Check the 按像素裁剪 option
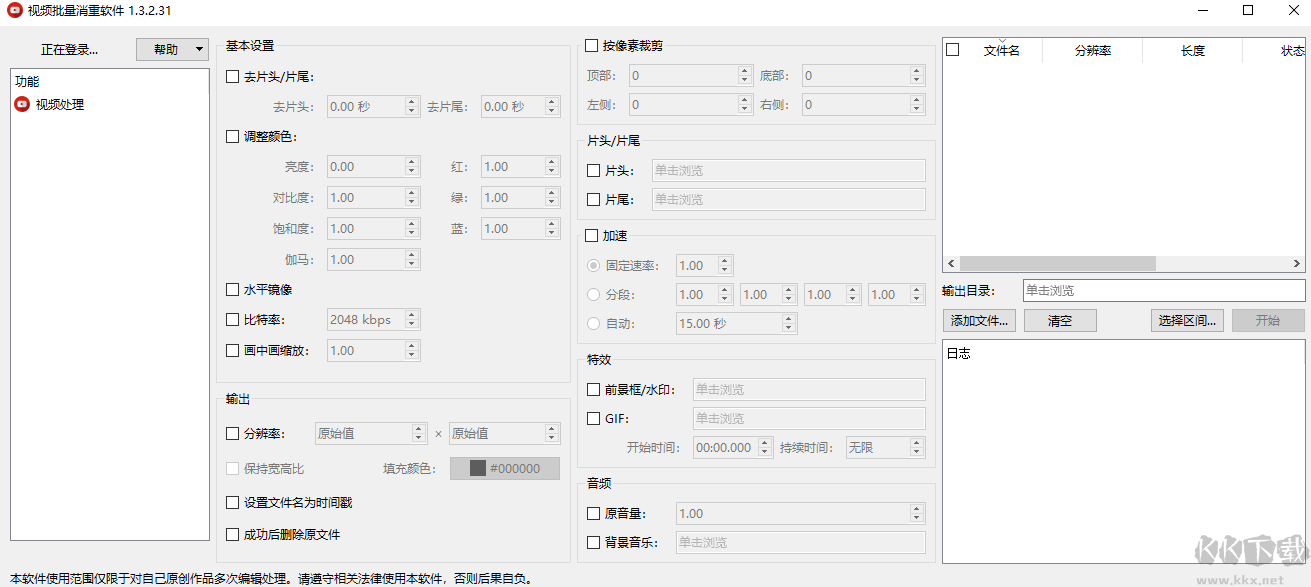Viewport: 1311px width, 587px height. coord(591,45)
